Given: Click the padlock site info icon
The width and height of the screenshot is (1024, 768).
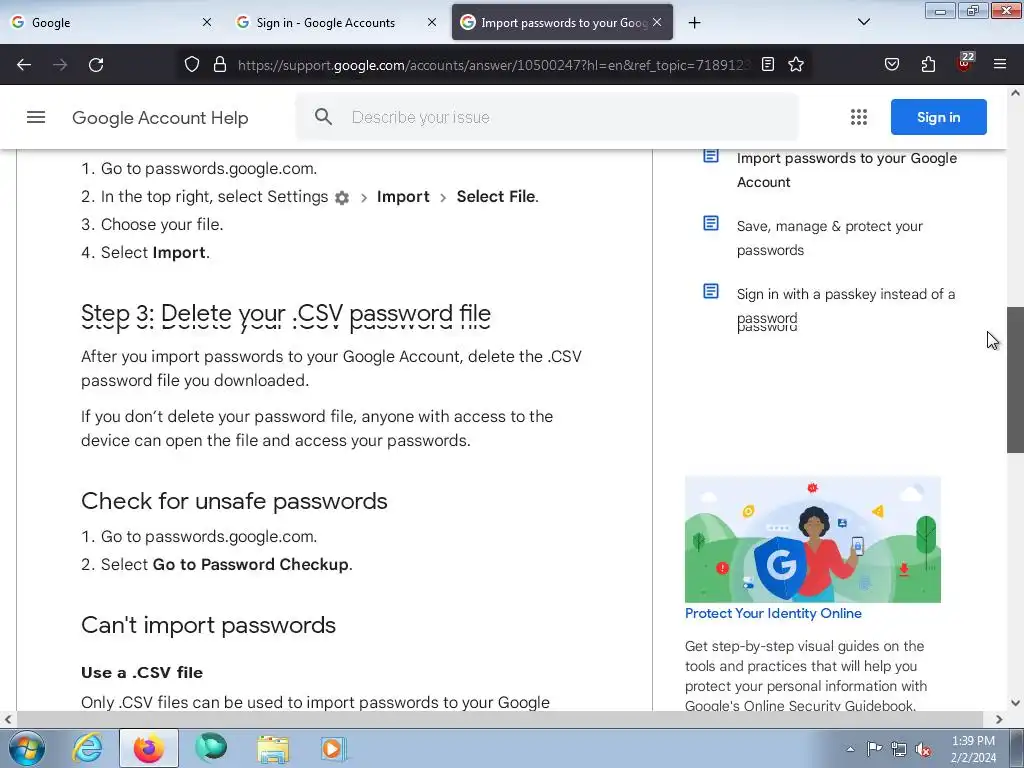Looking at the screenshot, I should 220,65.
